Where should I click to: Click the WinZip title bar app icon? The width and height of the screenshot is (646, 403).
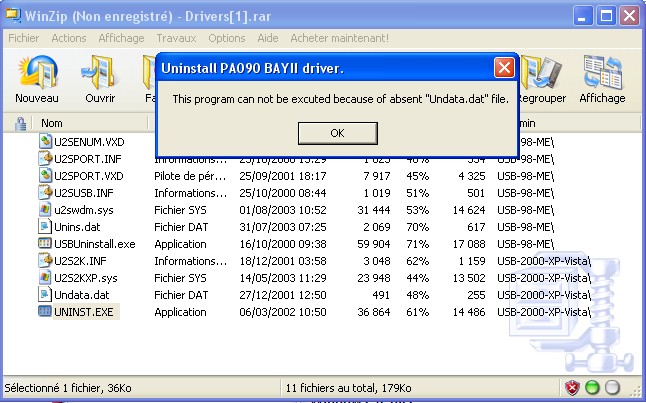(14, 15)
